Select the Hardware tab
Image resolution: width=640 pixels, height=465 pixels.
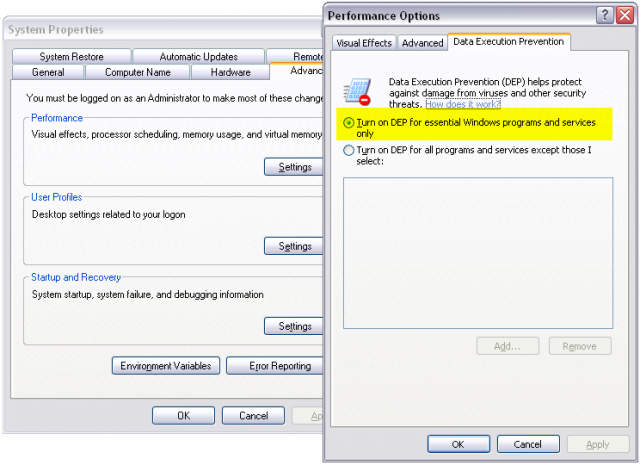click(x=231, y=72)
